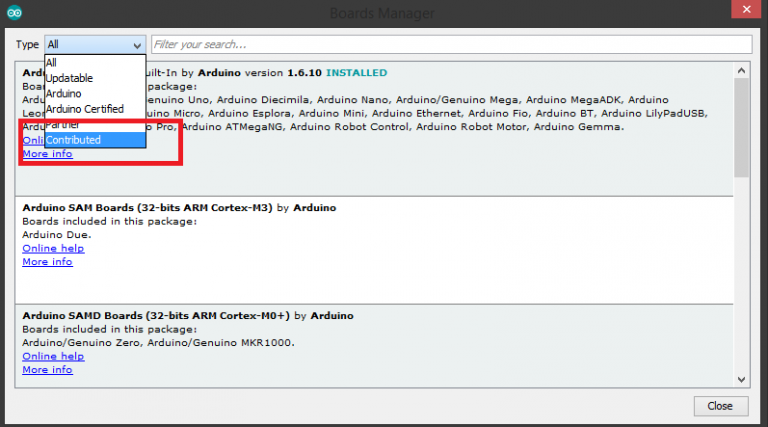Click the vertical scrollbar thumb
Viewport: 768px width, 427px height.
[x=741, y=125]
